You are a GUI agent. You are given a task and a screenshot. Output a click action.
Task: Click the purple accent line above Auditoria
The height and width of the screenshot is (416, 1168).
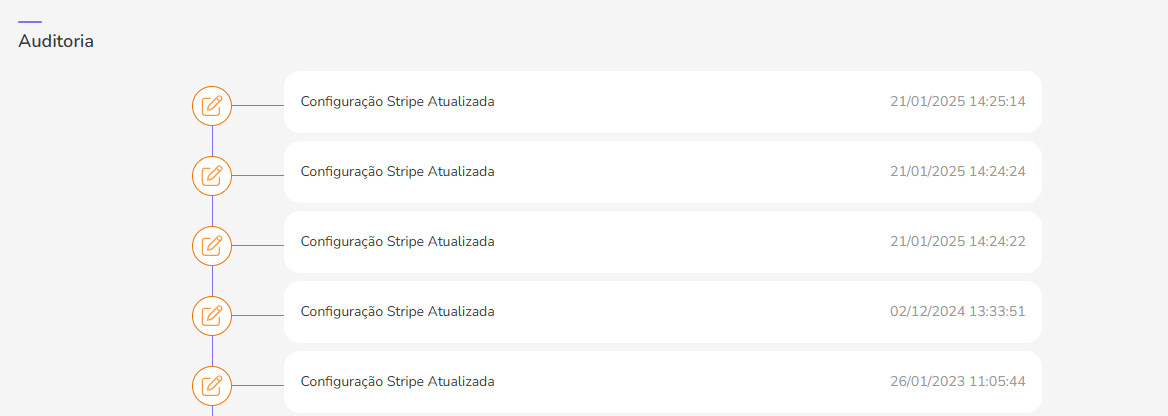[30, 21]
